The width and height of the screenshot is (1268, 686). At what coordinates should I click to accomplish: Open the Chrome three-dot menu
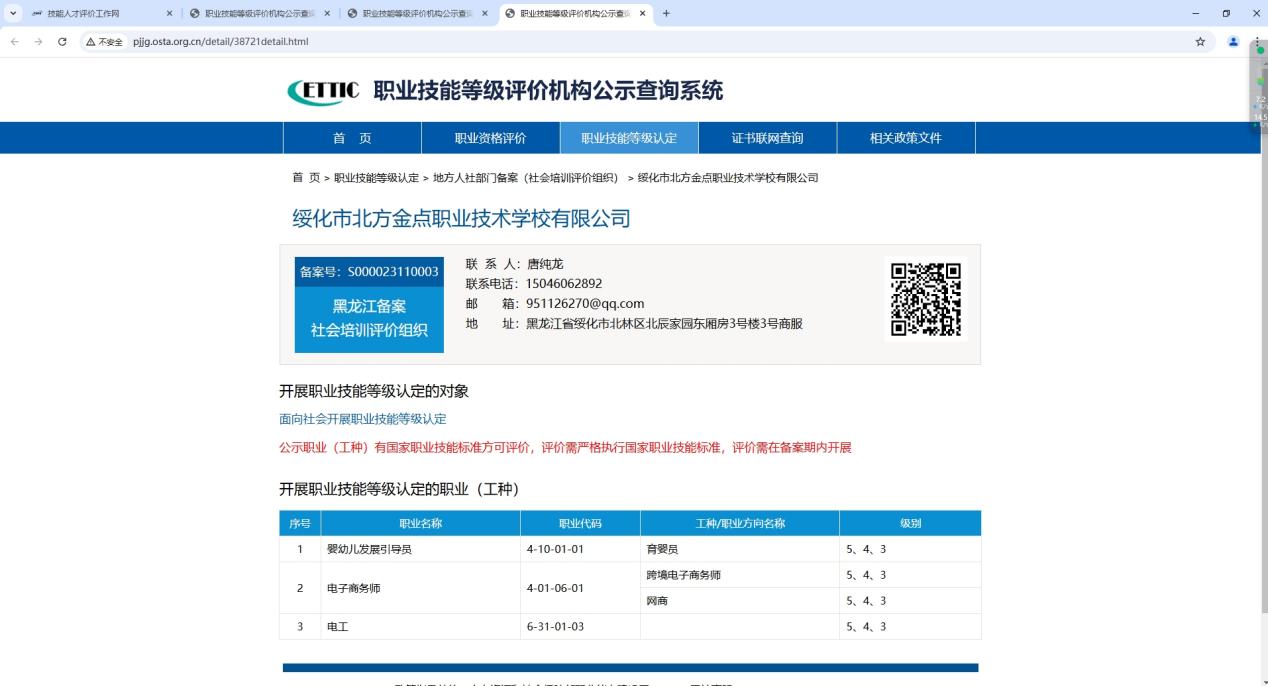[1257, 42]
